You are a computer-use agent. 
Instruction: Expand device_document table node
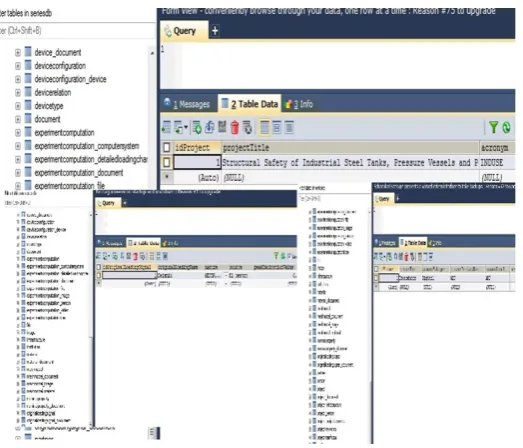pyautogui.click(x=18, y=52)
